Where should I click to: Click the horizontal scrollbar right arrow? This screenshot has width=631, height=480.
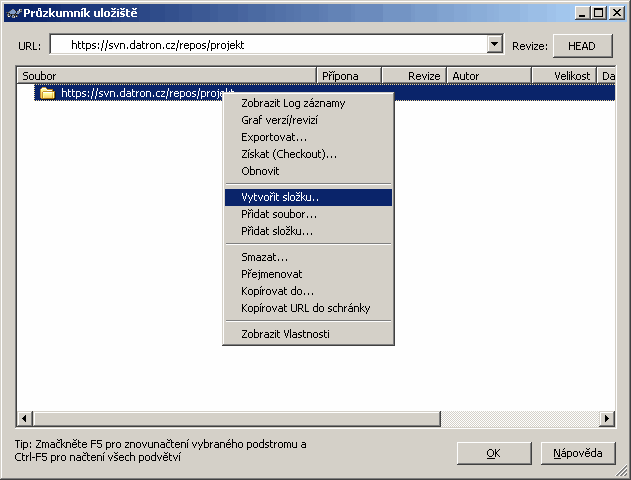point(606,418)
